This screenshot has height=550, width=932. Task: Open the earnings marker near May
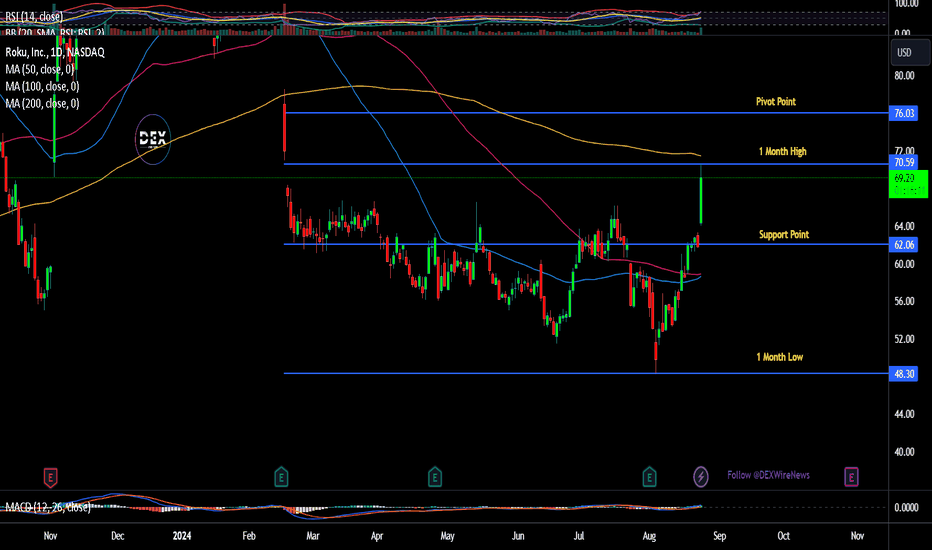tap(434, 477)
